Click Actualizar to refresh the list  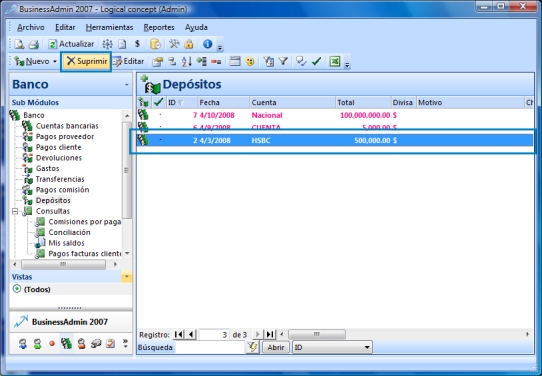[x=71, y=44]
